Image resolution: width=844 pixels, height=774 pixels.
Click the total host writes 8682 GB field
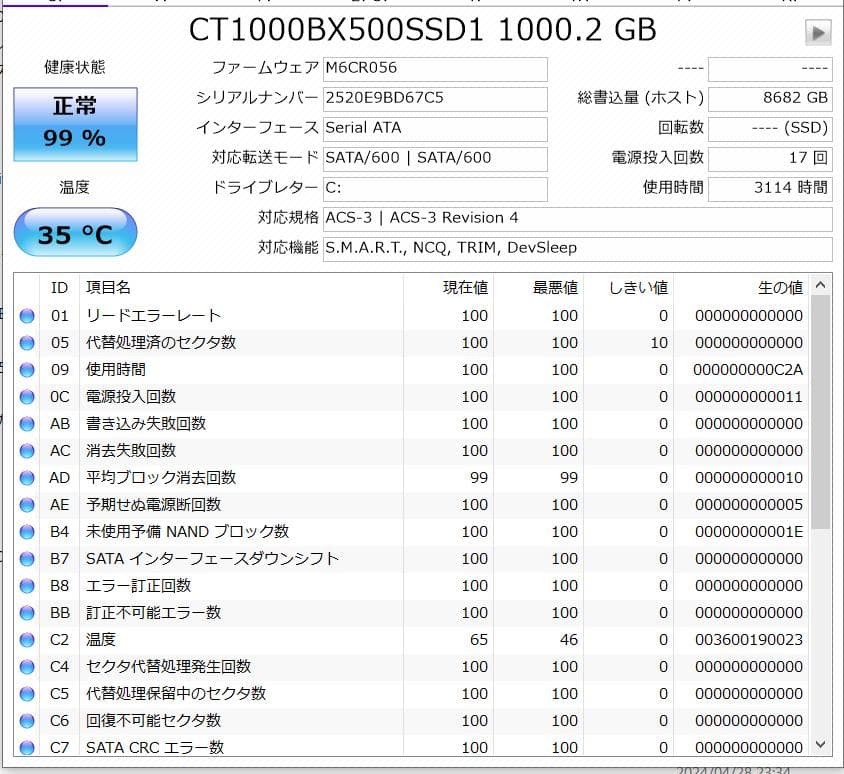[770, 99]
